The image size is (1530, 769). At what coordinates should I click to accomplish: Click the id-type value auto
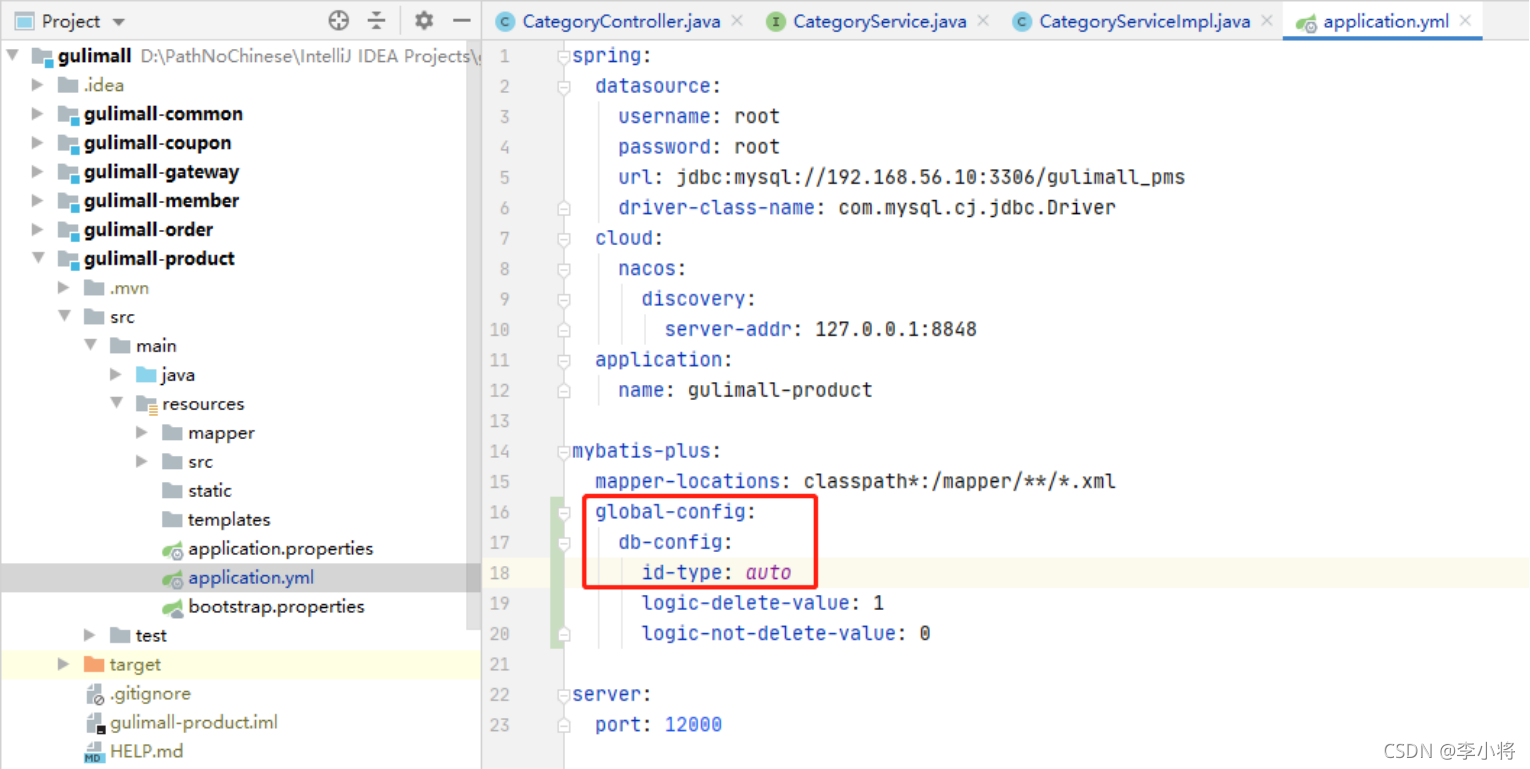click(x=768, y=573)
